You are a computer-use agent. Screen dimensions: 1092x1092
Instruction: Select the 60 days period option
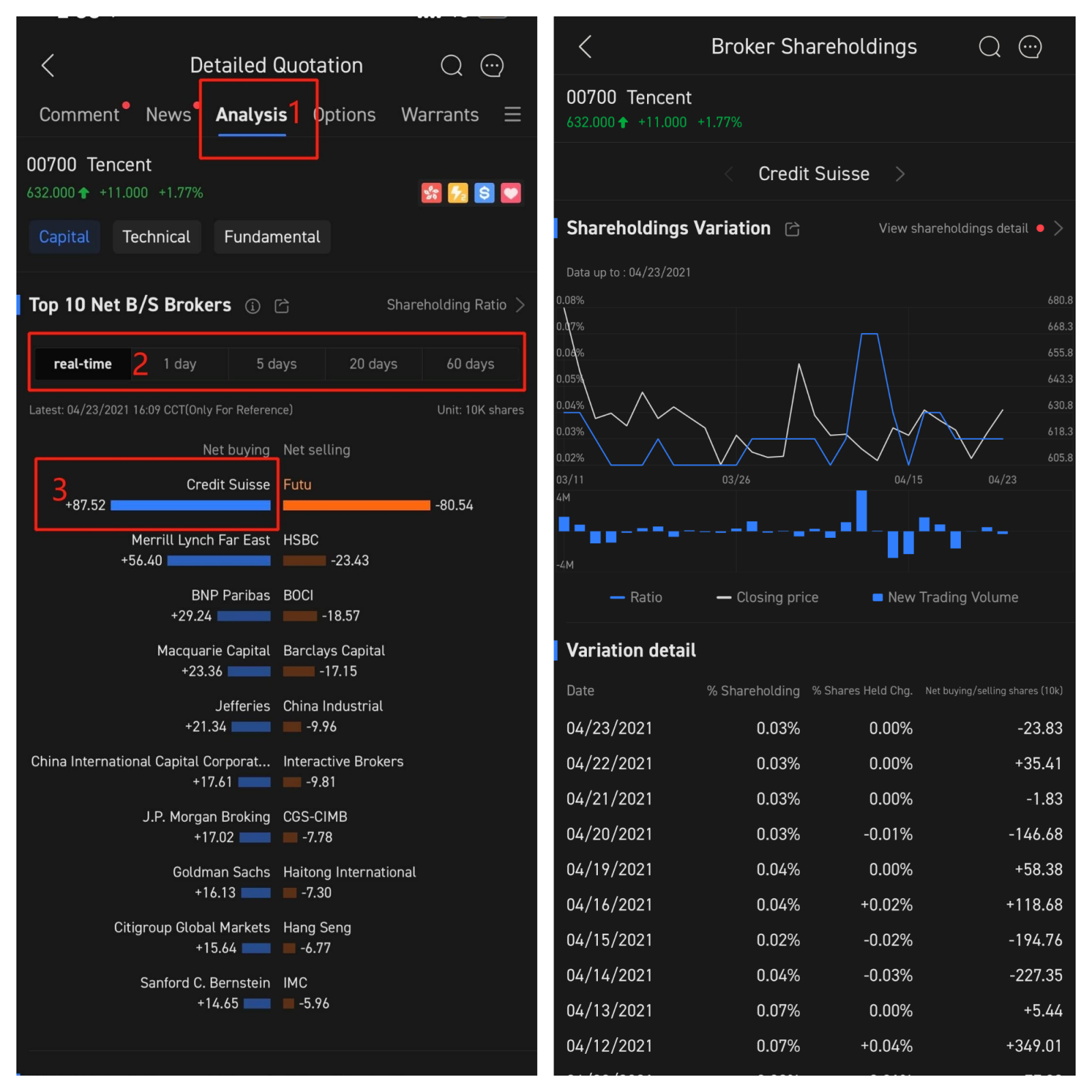coord(470,364)
